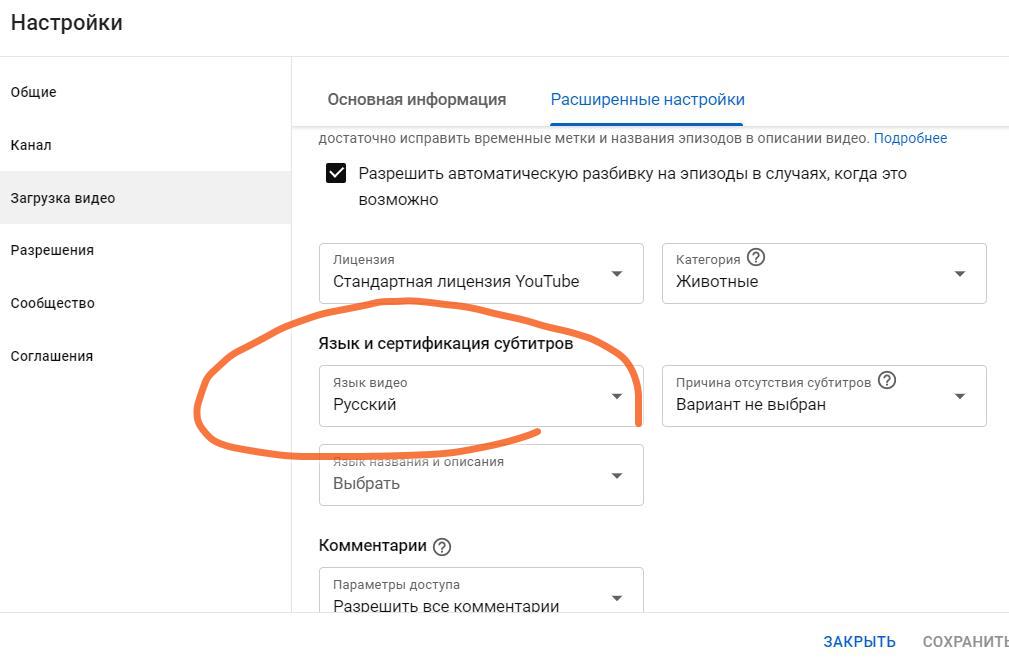Expand Причина отсутствия субтитров dropdown

pos(824,396)
